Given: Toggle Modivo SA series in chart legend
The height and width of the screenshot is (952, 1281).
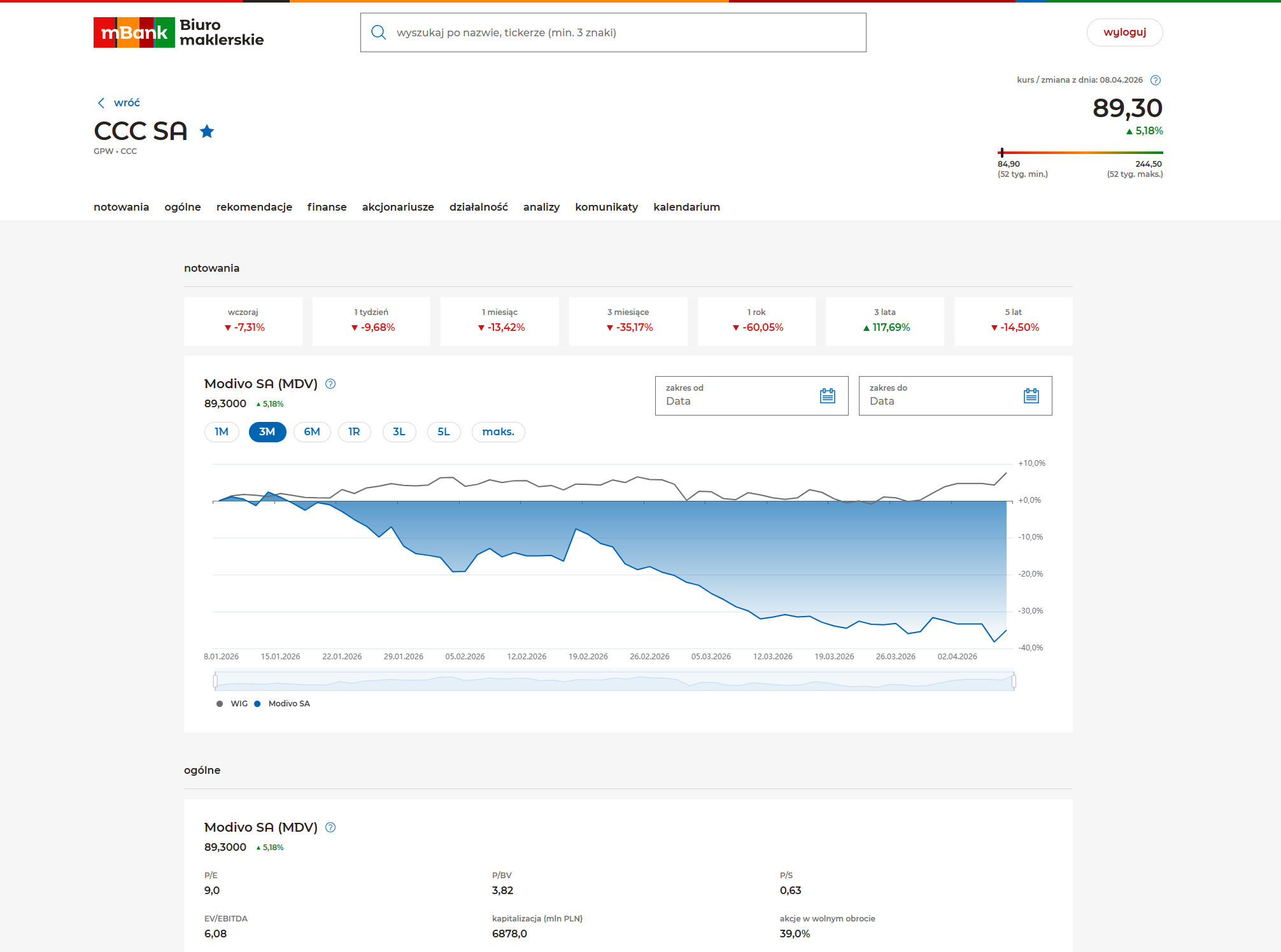Looking at the screenshot, I should tap(282, 704).
